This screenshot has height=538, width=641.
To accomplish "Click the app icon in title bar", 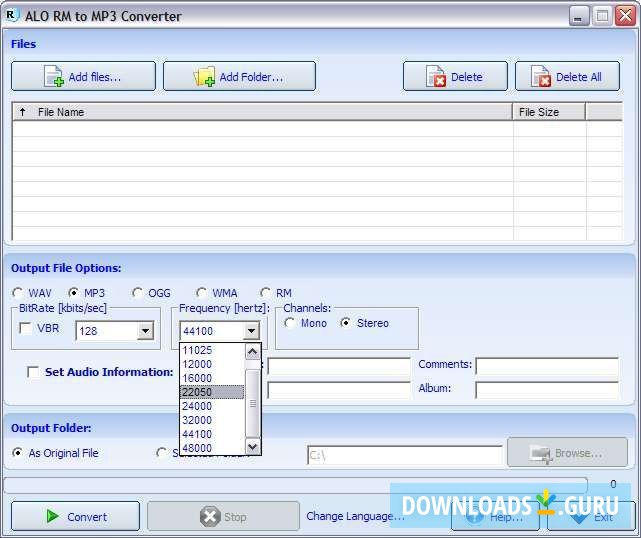I will click(12, 16).
